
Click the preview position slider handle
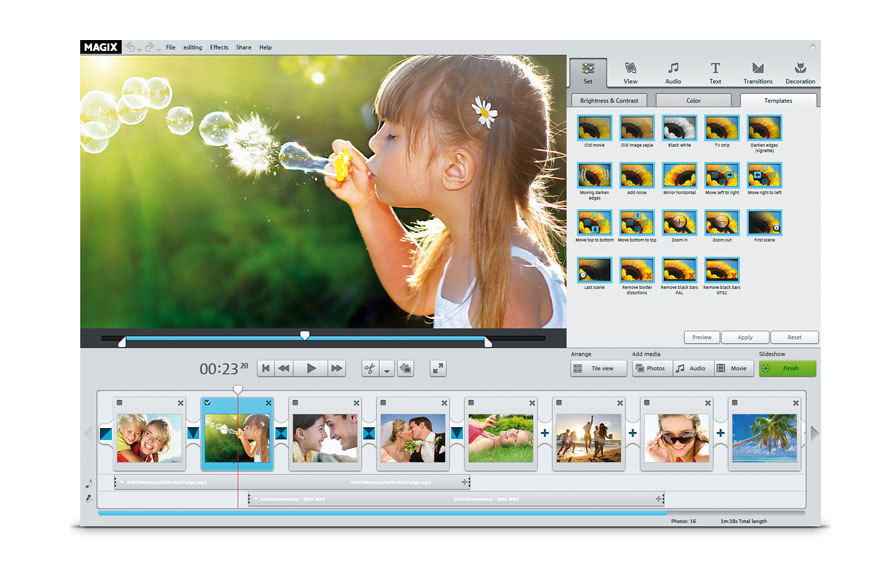pos(305,335)
